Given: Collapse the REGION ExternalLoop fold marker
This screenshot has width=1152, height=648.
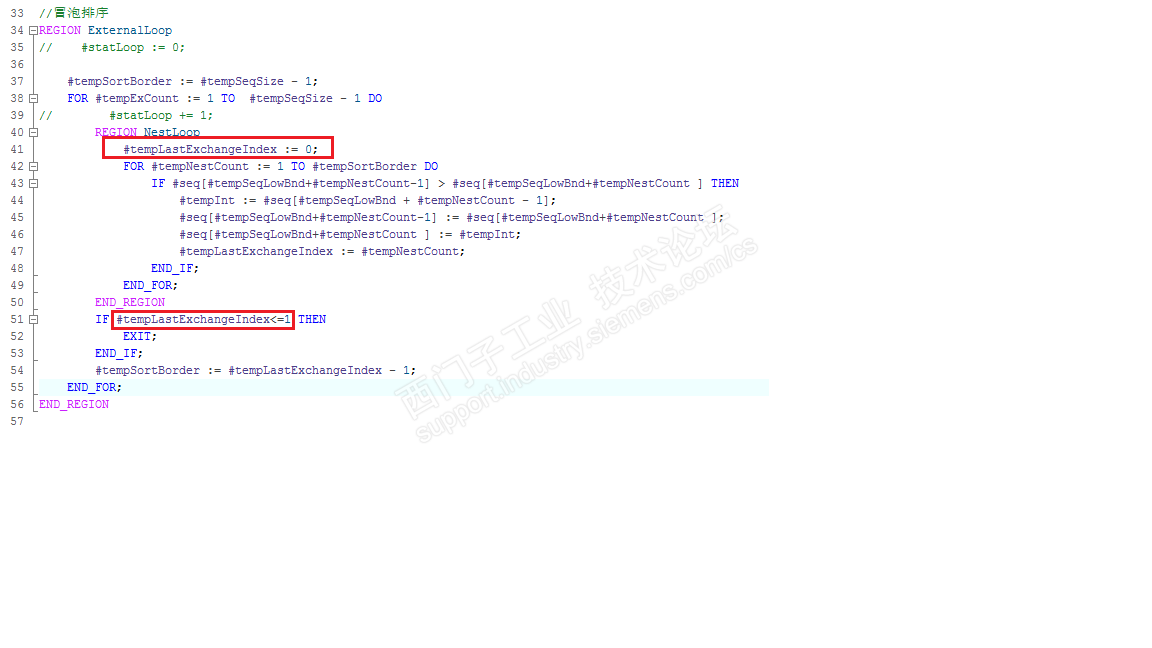Looking at the screenshot, I should 33,30.
